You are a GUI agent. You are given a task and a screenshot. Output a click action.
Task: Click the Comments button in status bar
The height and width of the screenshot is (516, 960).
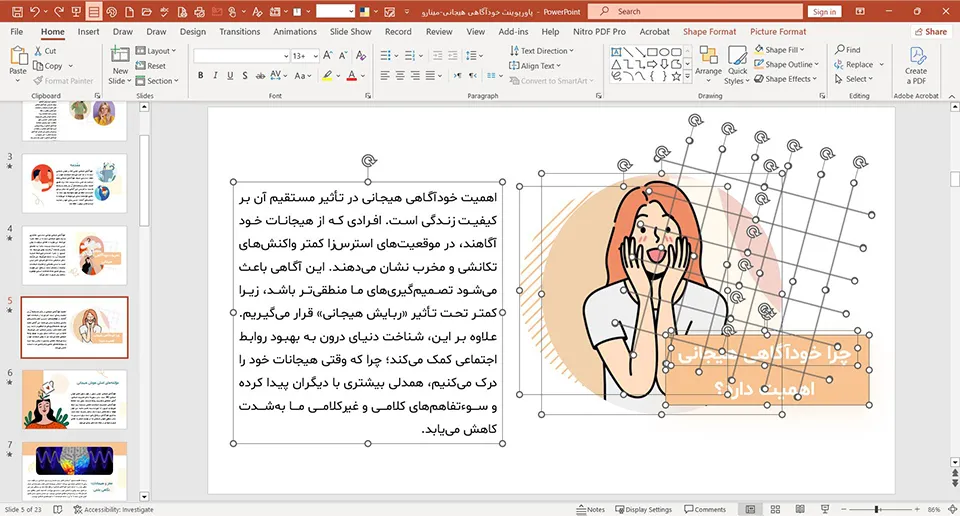click(705, 509)
